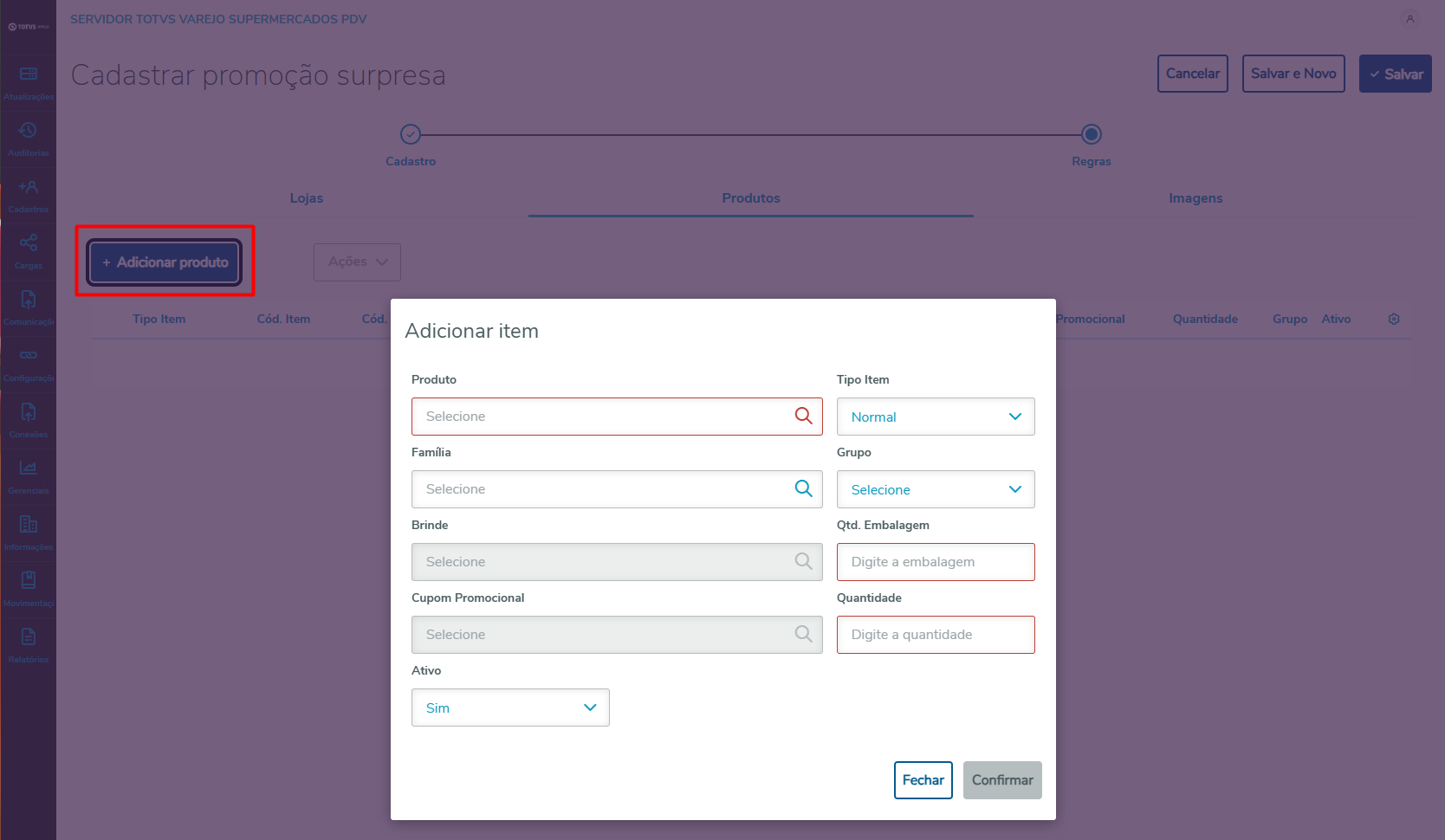Click the Fechar button
This screenshot has height=840, width=1445.
click(x=923, y=780)
